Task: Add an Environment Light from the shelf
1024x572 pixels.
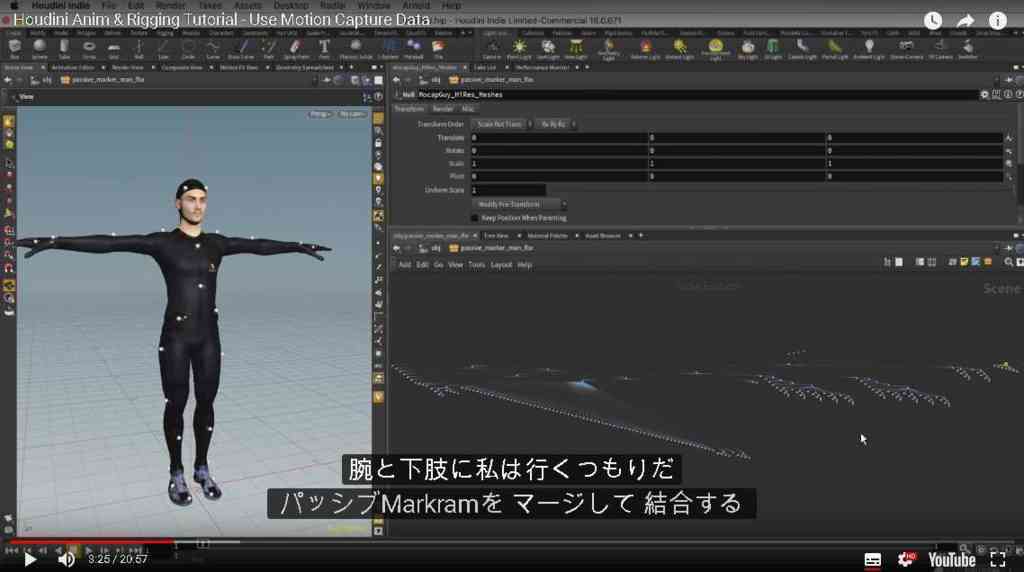Action: coord(716,49)
